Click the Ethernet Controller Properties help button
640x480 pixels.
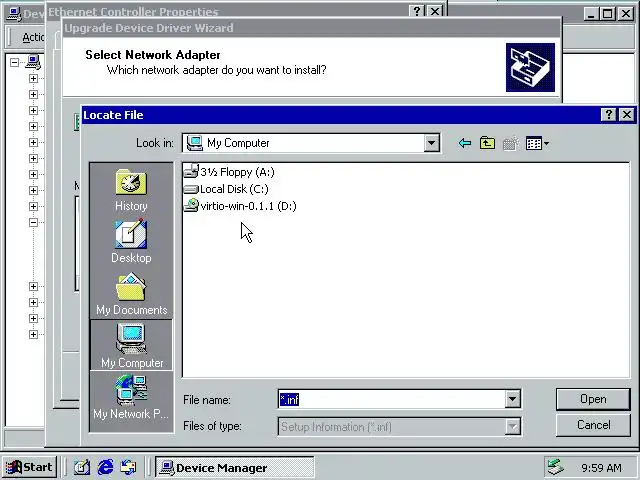point(417,11)
